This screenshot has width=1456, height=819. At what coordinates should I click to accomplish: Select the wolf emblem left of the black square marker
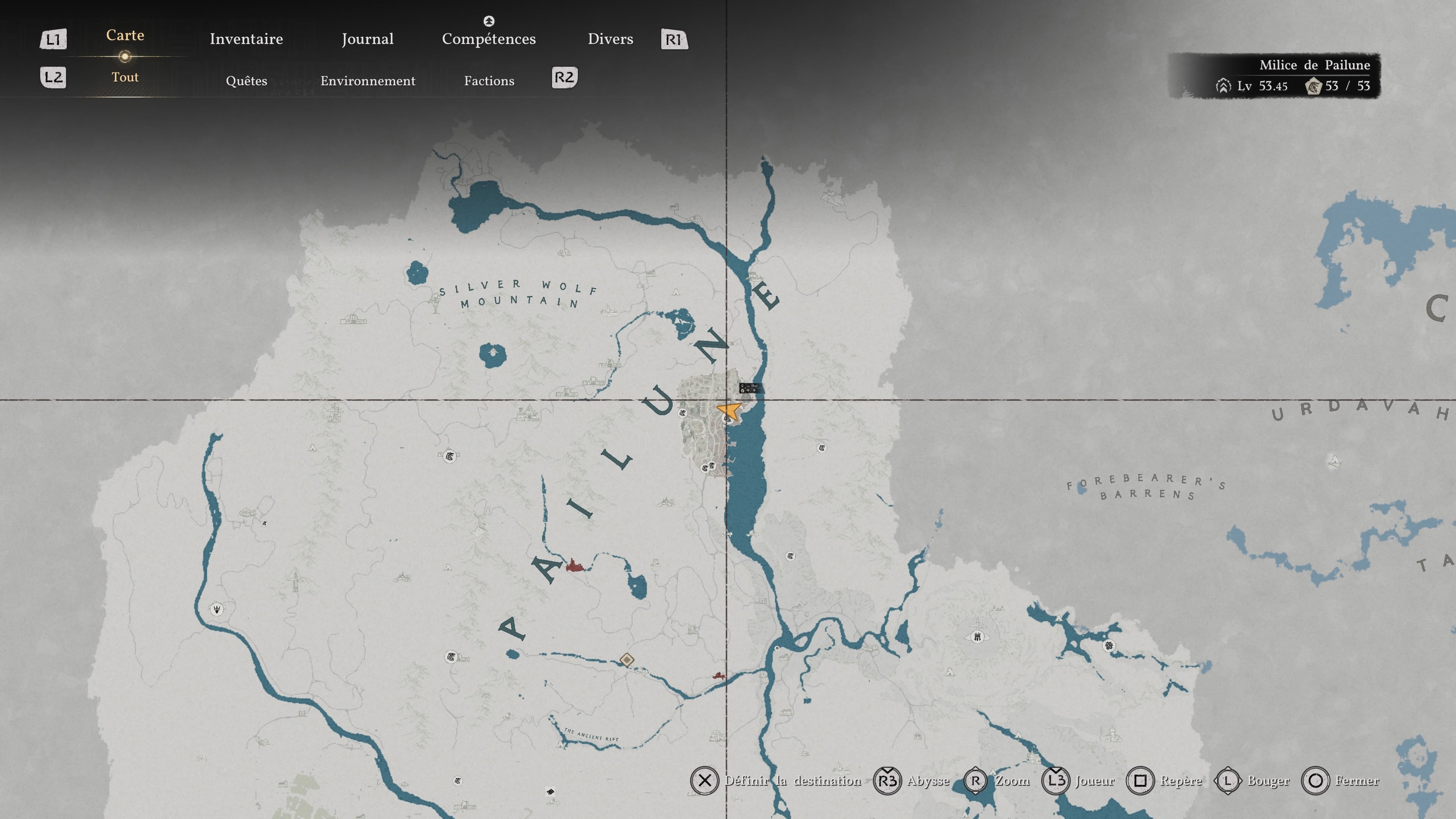(x=458, y=781)
